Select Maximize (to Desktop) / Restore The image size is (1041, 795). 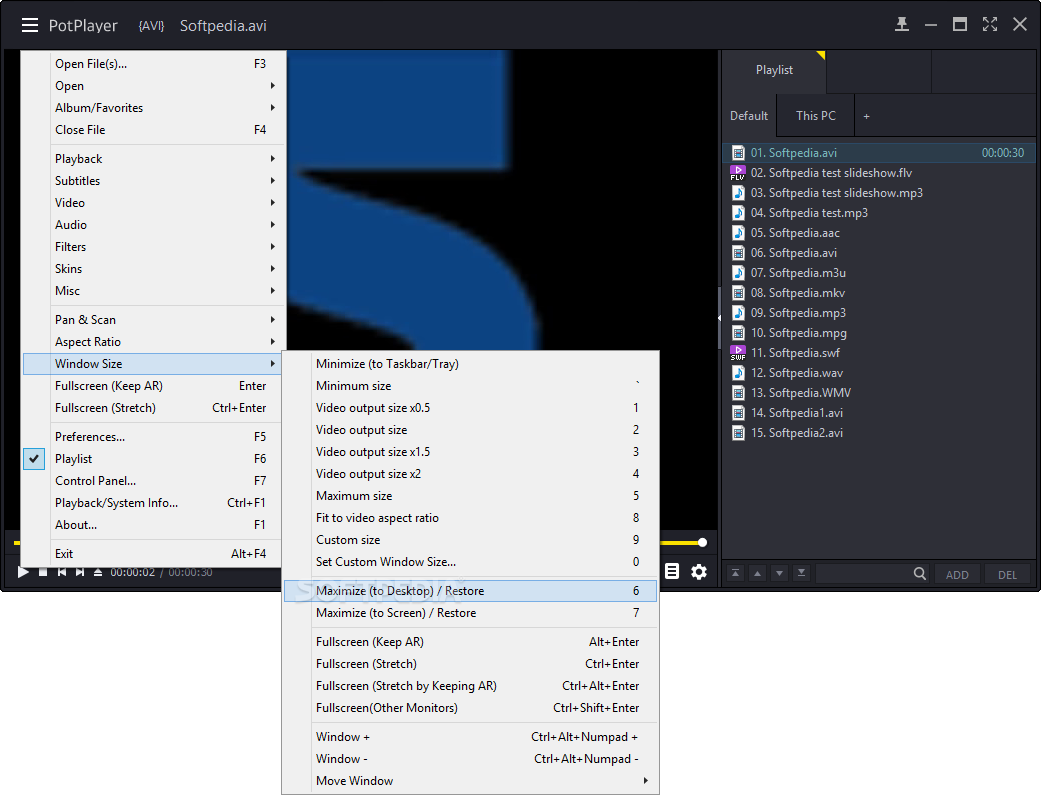click(470, 590)
